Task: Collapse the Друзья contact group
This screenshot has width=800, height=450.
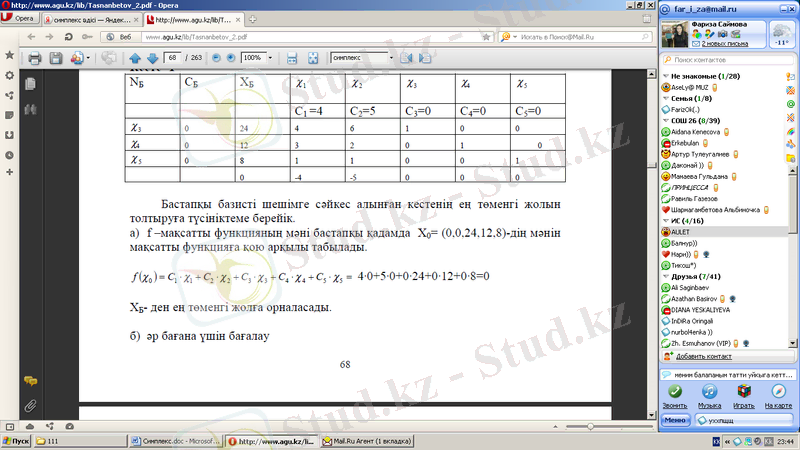Action: pos(666,275)
